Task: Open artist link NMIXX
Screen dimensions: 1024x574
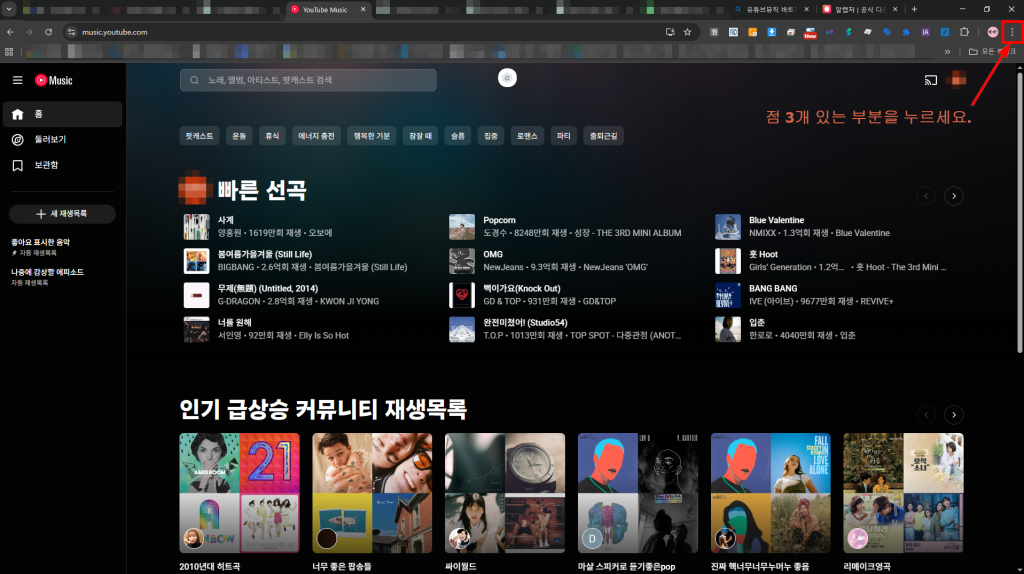Action: click(x=763, y=233)
